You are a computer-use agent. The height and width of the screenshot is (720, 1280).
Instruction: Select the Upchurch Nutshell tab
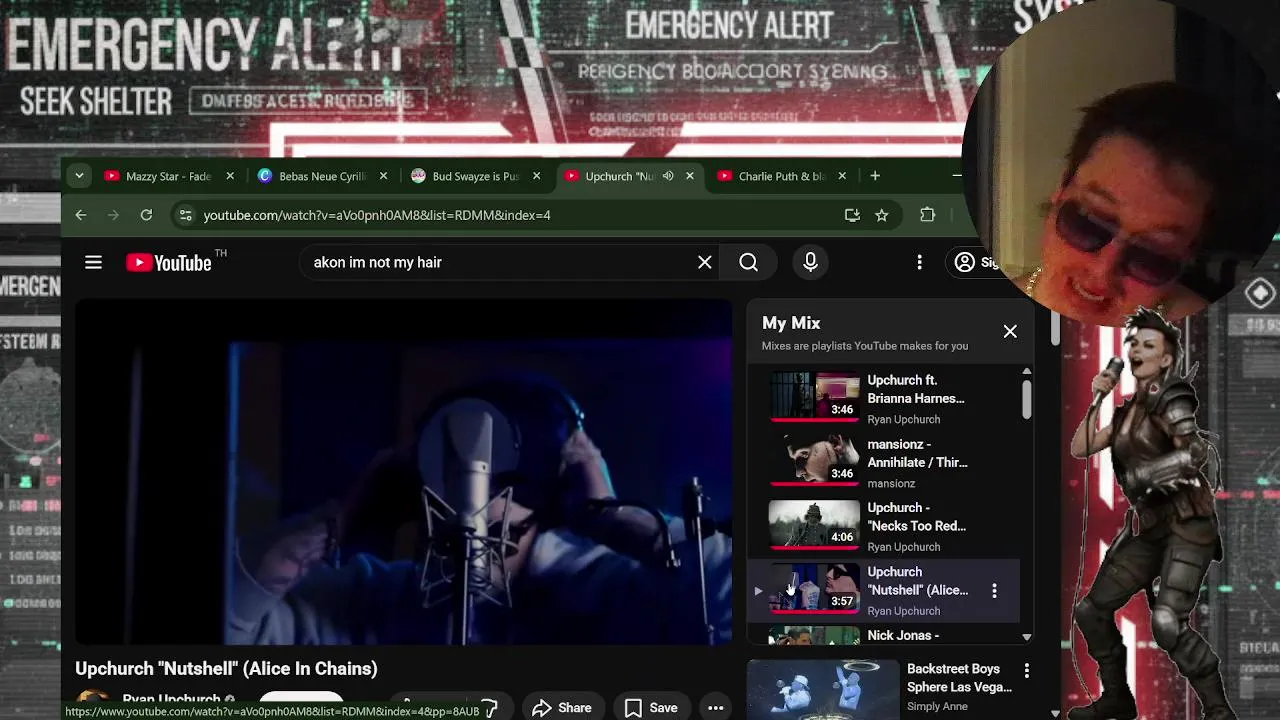[x=619, y=176]
